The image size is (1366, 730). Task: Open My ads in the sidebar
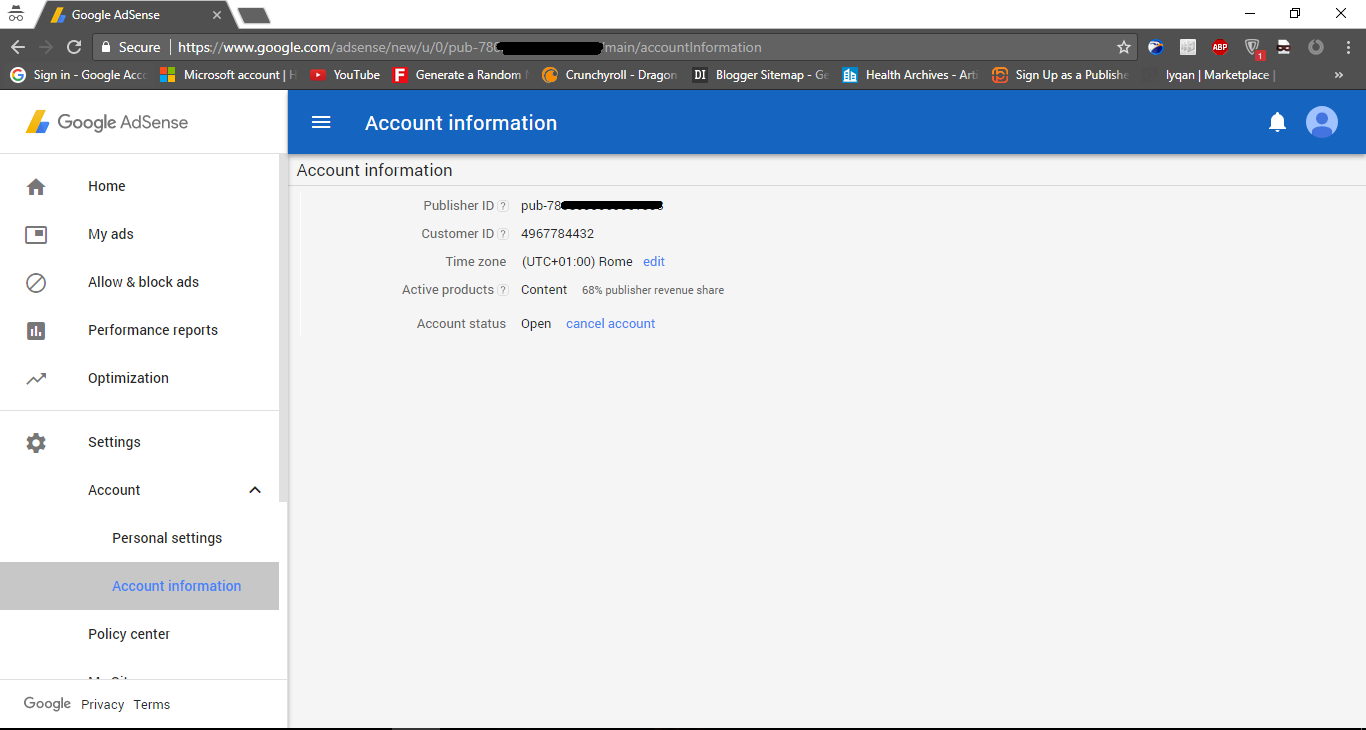point(111,234)
